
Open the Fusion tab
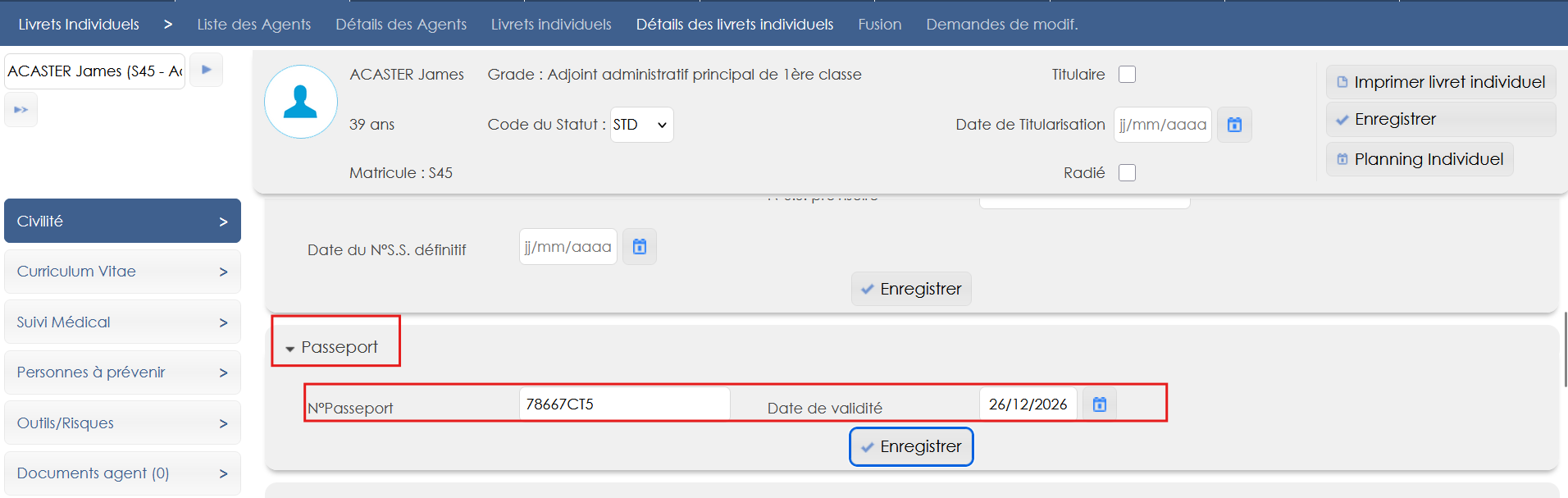[879, 25]
